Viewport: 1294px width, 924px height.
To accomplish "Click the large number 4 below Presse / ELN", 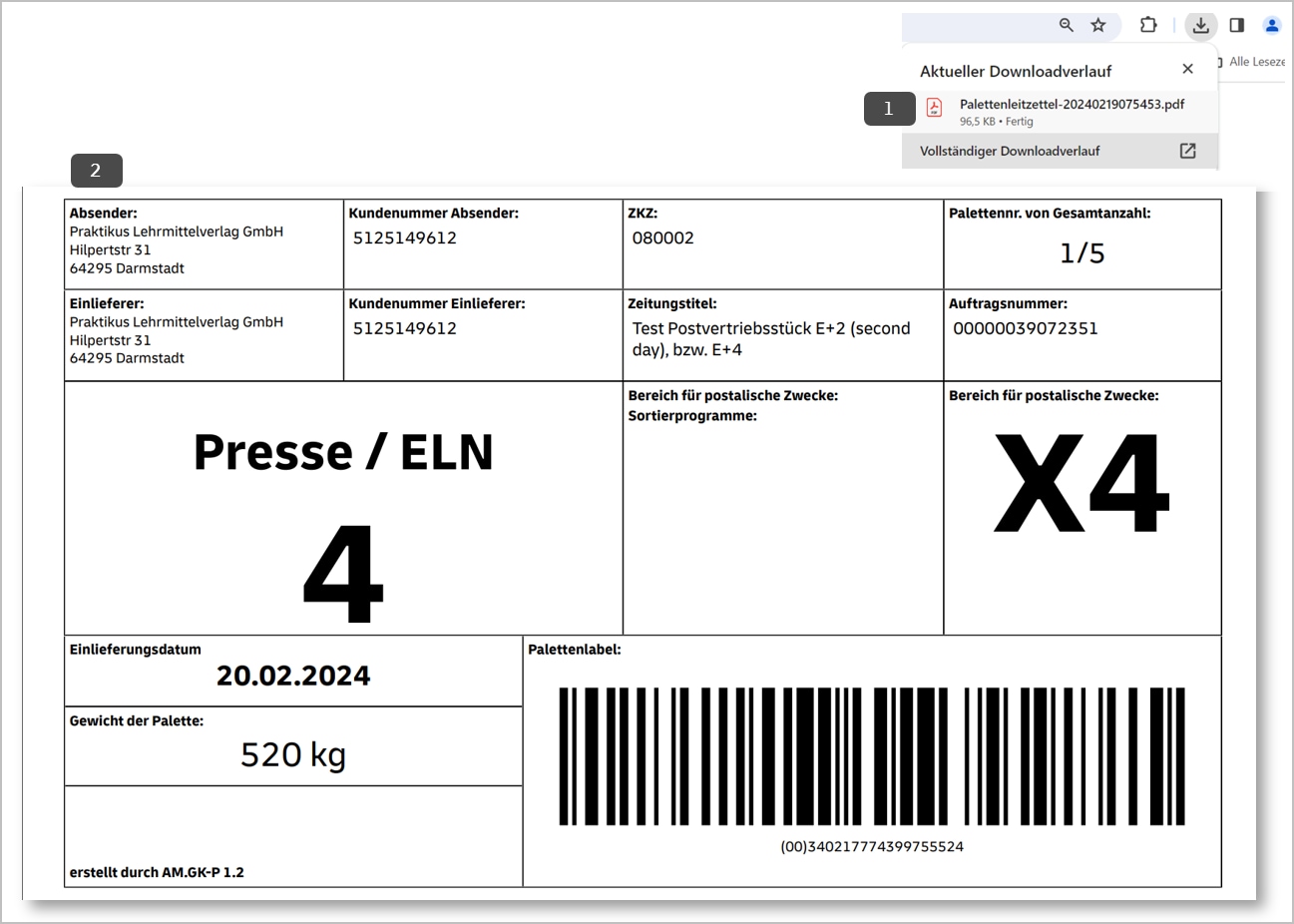I will point(343,575).
